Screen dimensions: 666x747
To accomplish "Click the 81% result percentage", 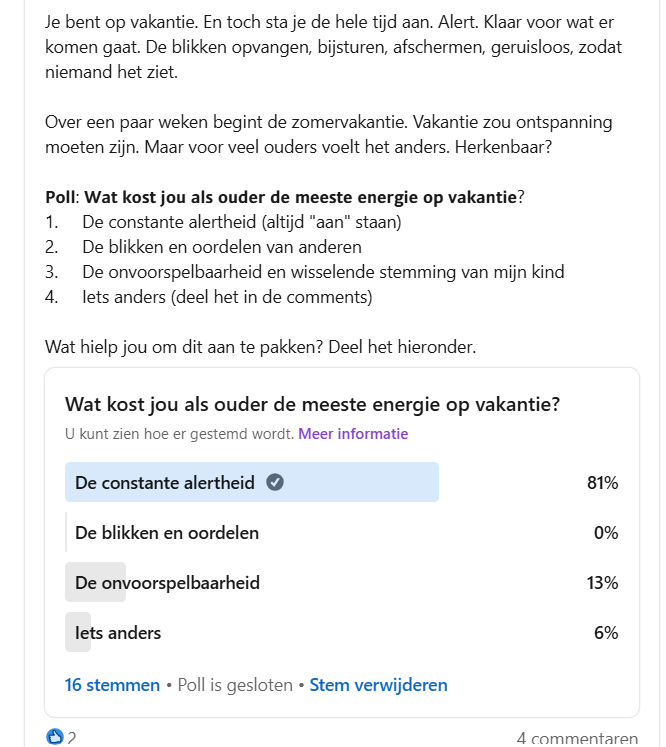I will [603, 483].
